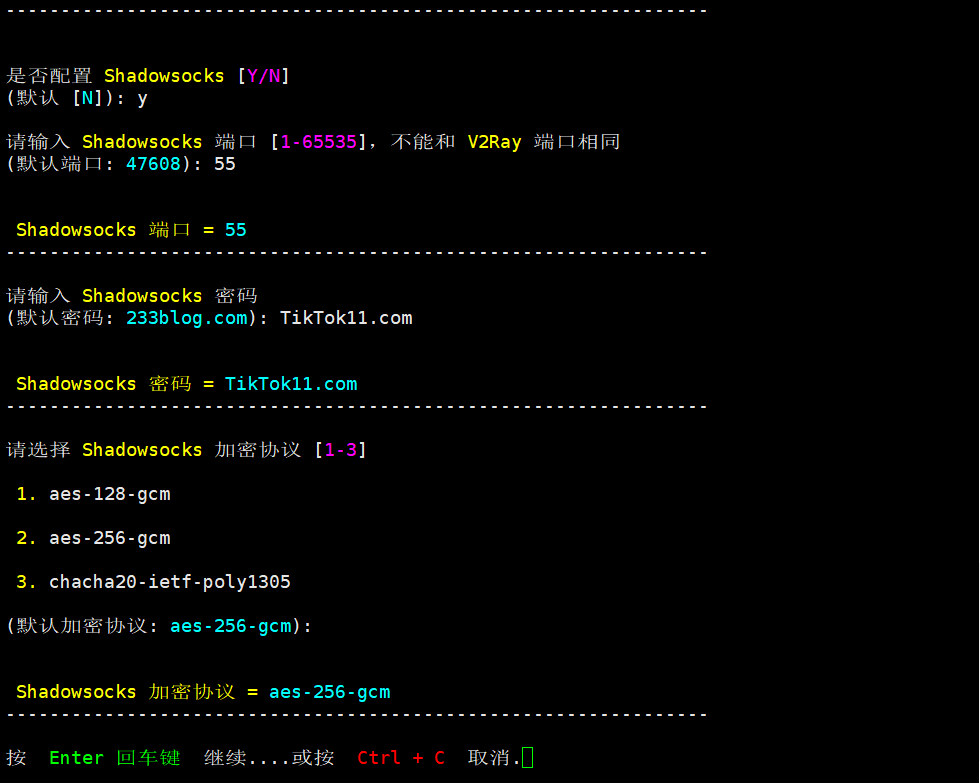Select option '1. aes-128-gcm' line
This screenshot has height=783, width=980.
click(93, 494)
